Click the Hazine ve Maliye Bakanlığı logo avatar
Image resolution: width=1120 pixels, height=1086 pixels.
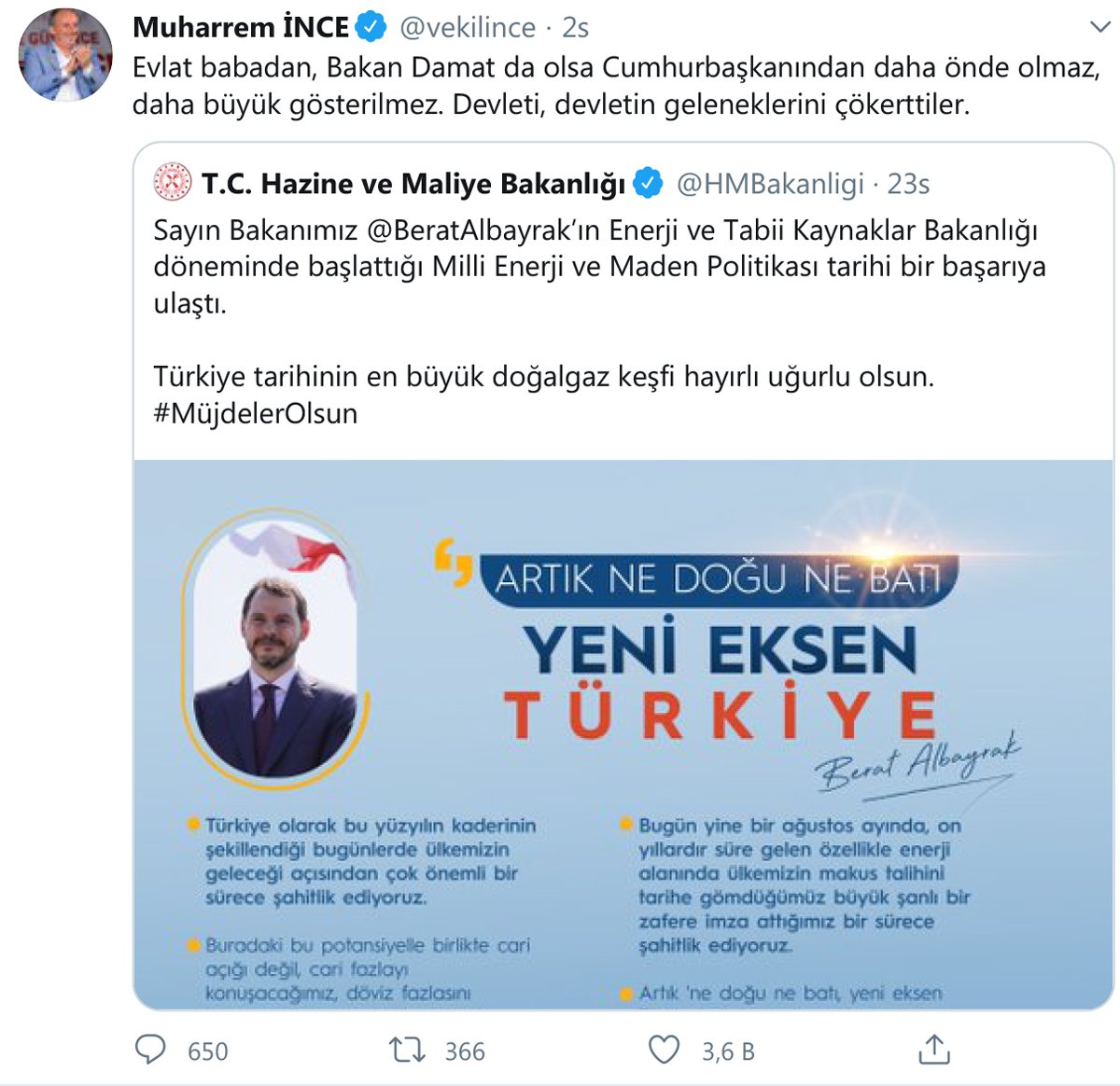point(173,183)
